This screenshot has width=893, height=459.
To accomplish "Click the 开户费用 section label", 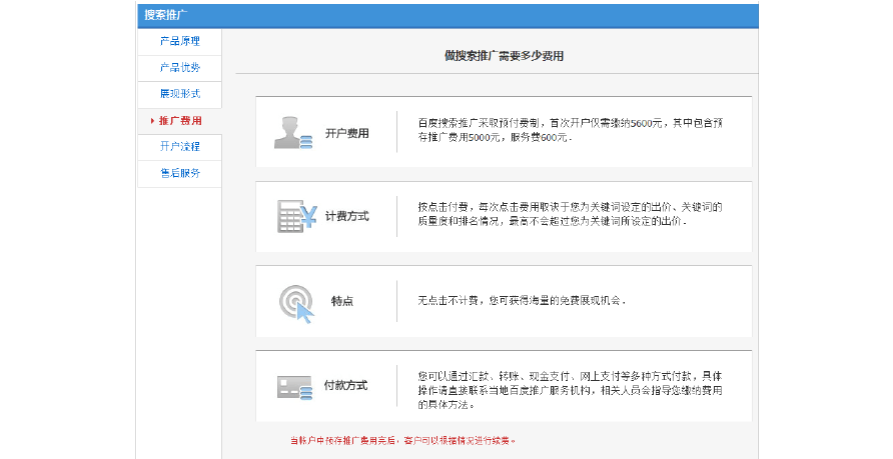I will coord(347,132).
